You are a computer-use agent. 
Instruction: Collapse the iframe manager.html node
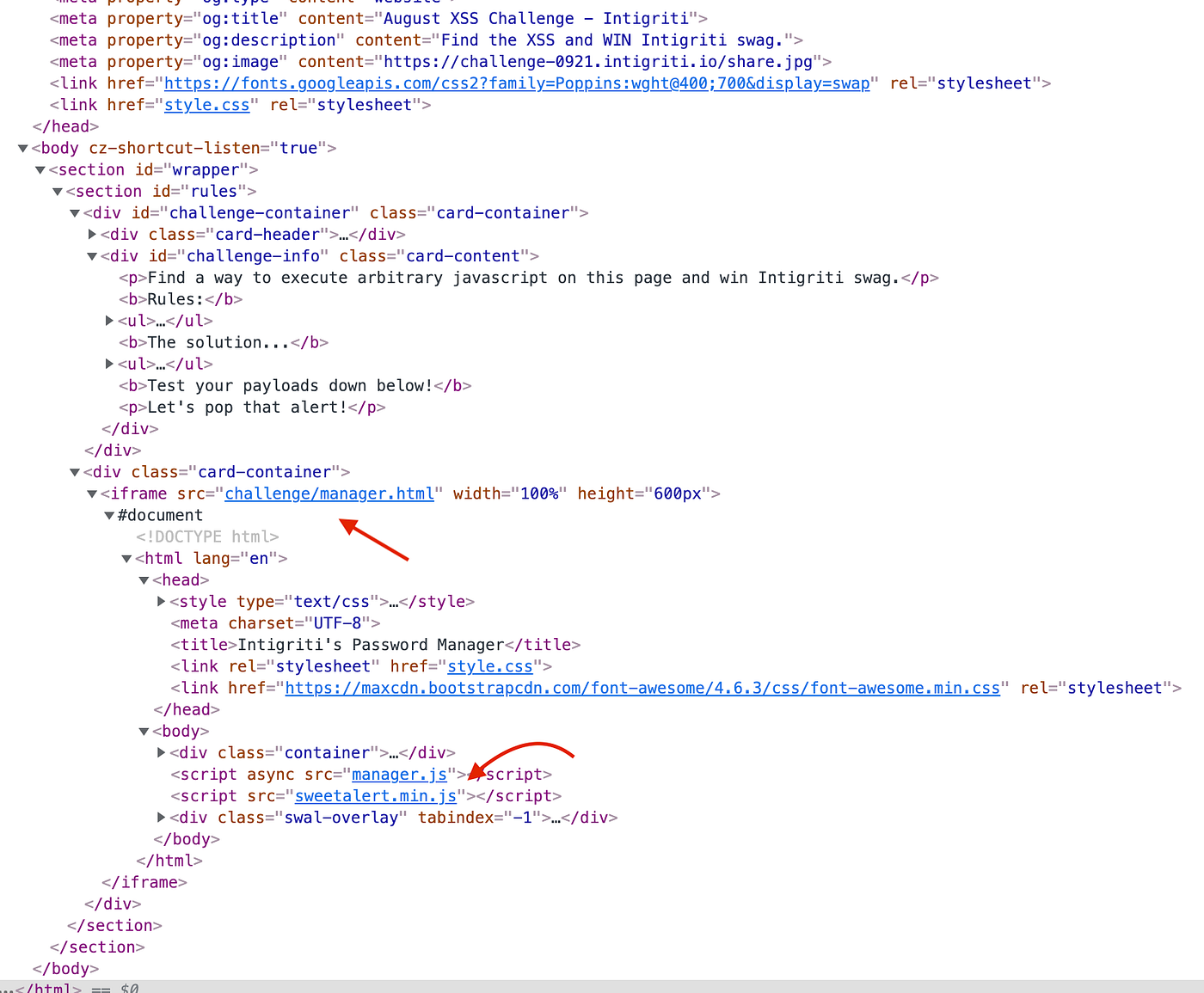(x=92, y=493)
